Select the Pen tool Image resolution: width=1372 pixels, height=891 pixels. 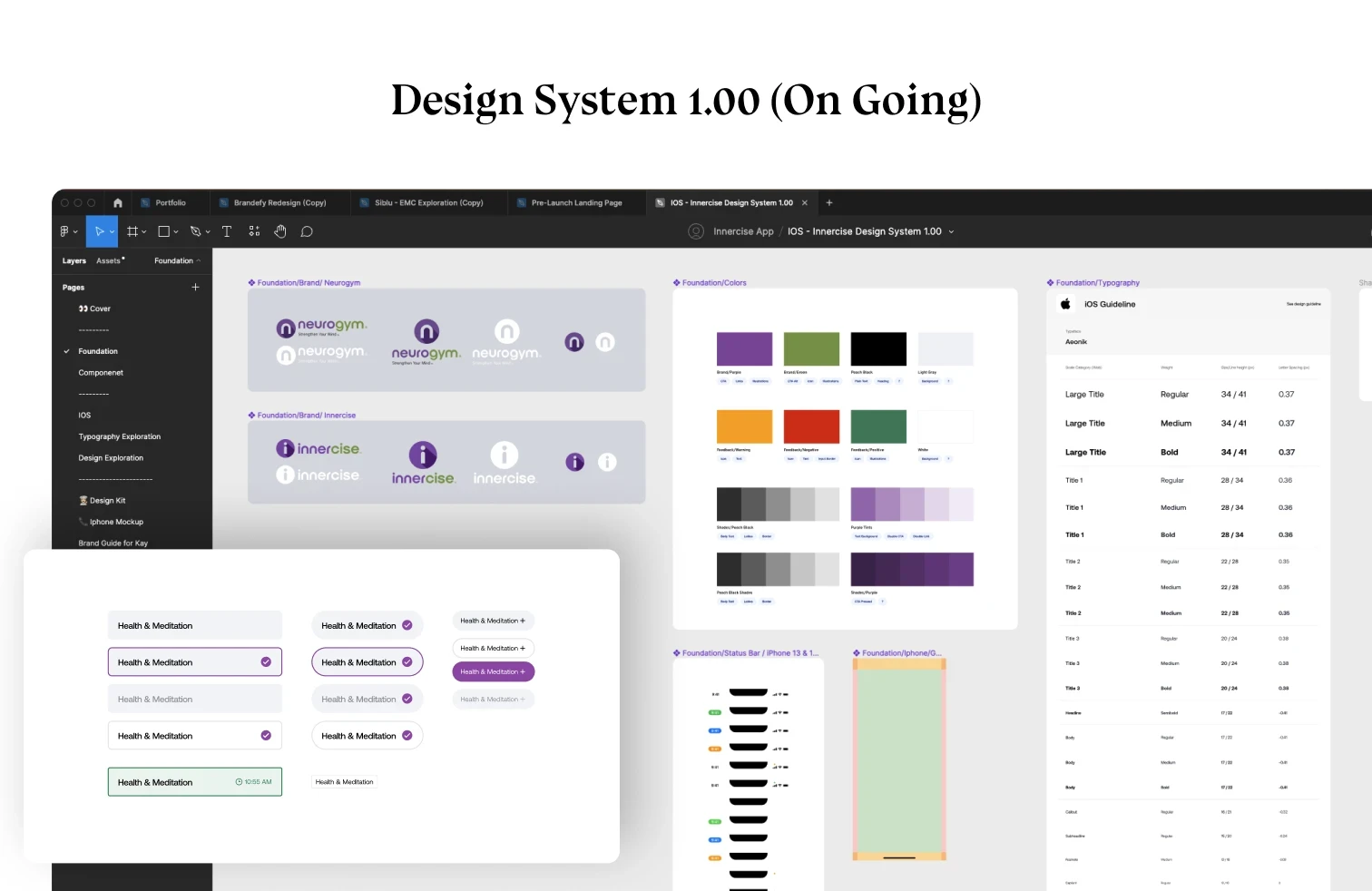pos(195,231)
